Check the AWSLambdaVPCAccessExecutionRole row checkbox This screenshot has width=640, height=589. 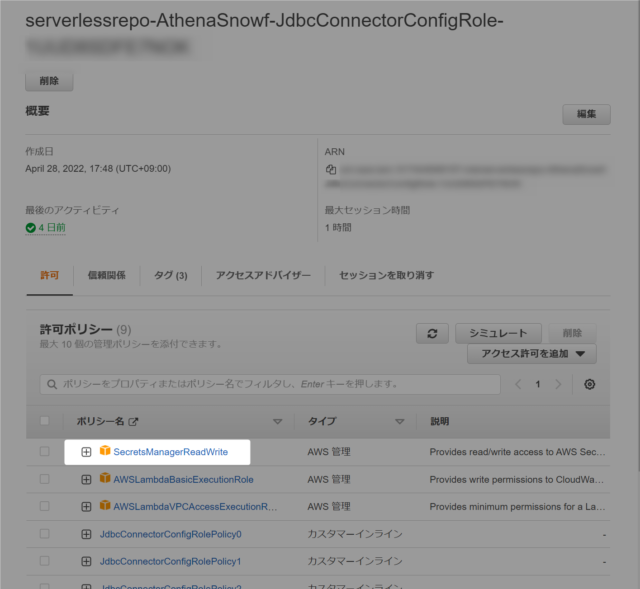tap(44, 506)
